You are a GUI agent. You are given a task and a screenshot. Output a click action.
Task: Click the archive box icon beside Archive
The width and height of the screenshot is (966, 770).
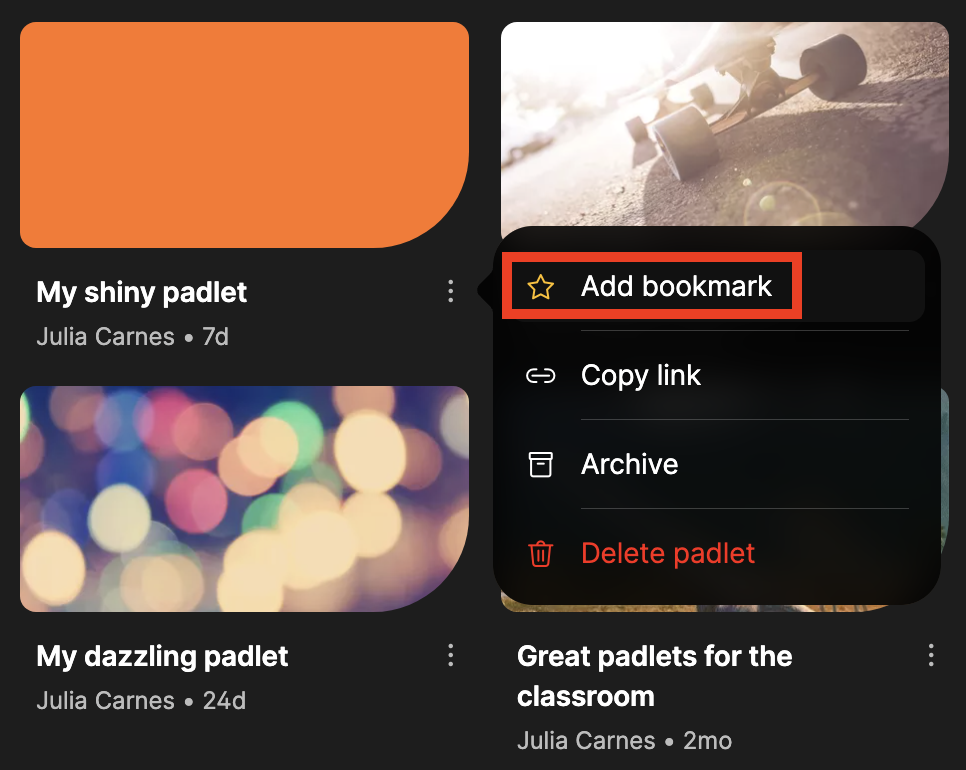click(x=540, y=464)
